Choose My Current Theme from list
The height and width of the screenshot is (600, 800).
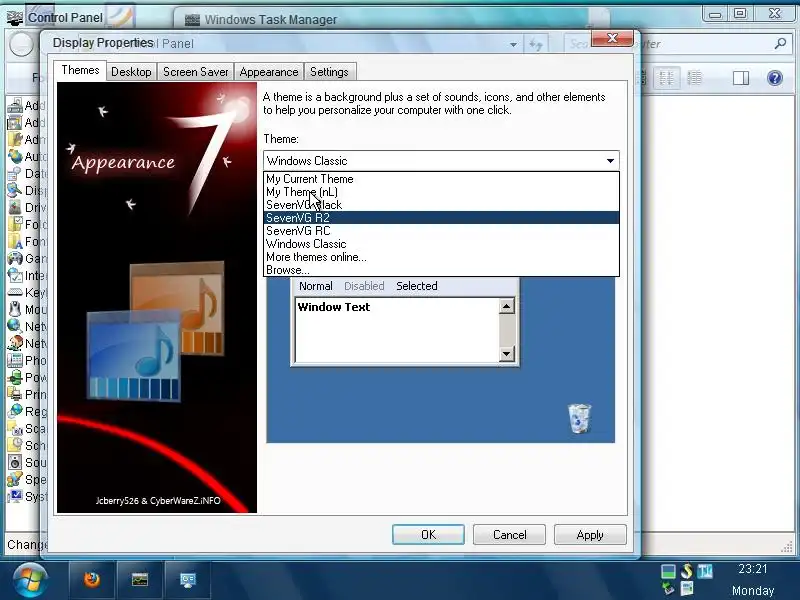[x=441, y=179]
